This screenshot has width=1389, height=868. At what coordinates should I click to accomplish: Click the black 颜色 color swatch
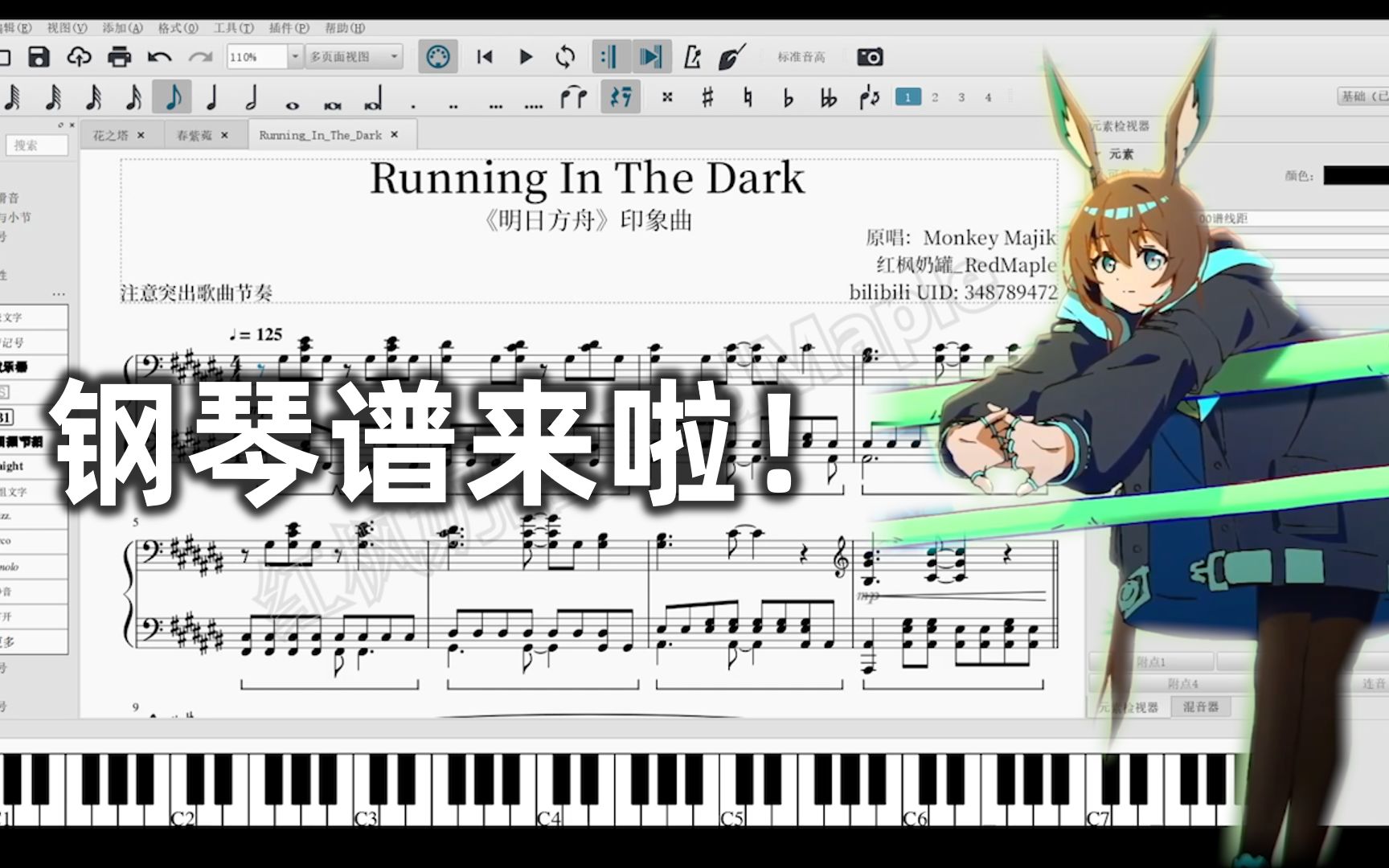1356,175
